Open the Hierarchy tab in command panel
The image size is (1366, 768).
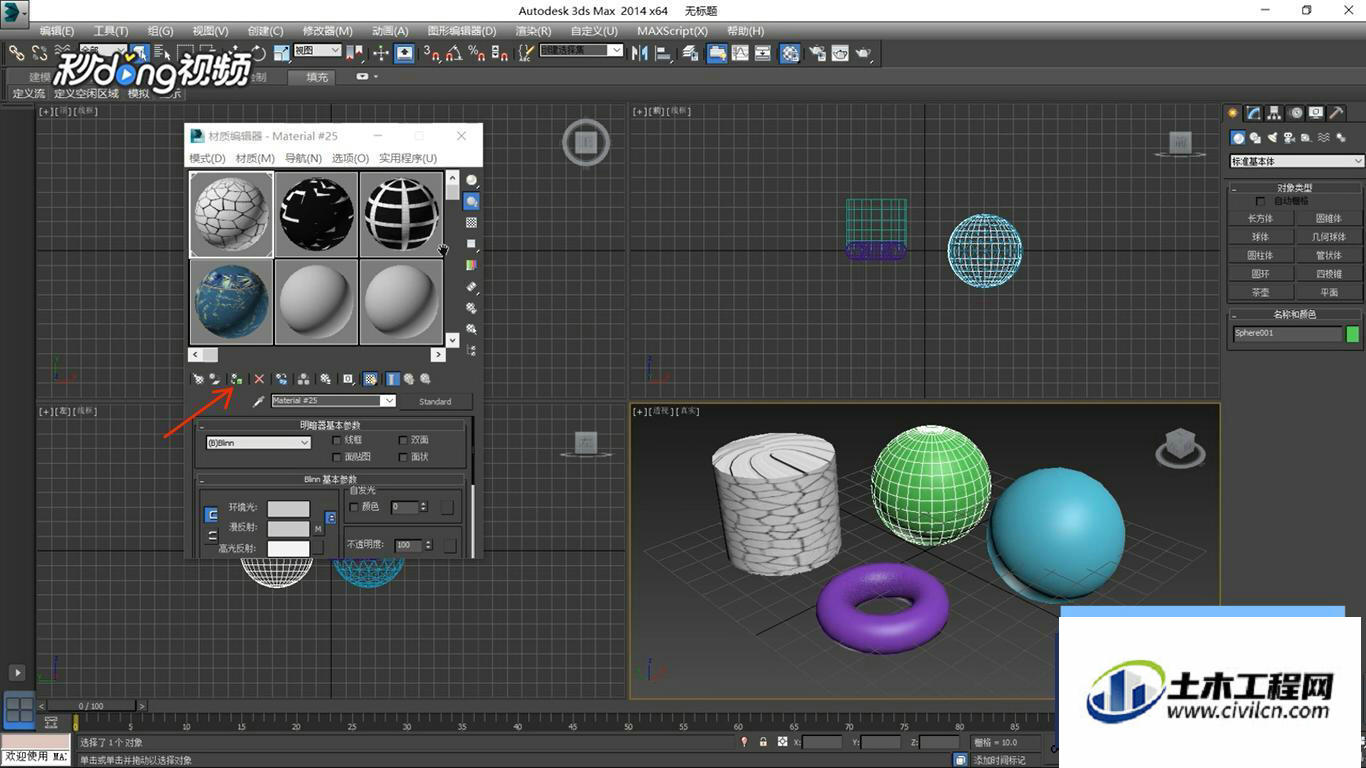coord(1275,113)
